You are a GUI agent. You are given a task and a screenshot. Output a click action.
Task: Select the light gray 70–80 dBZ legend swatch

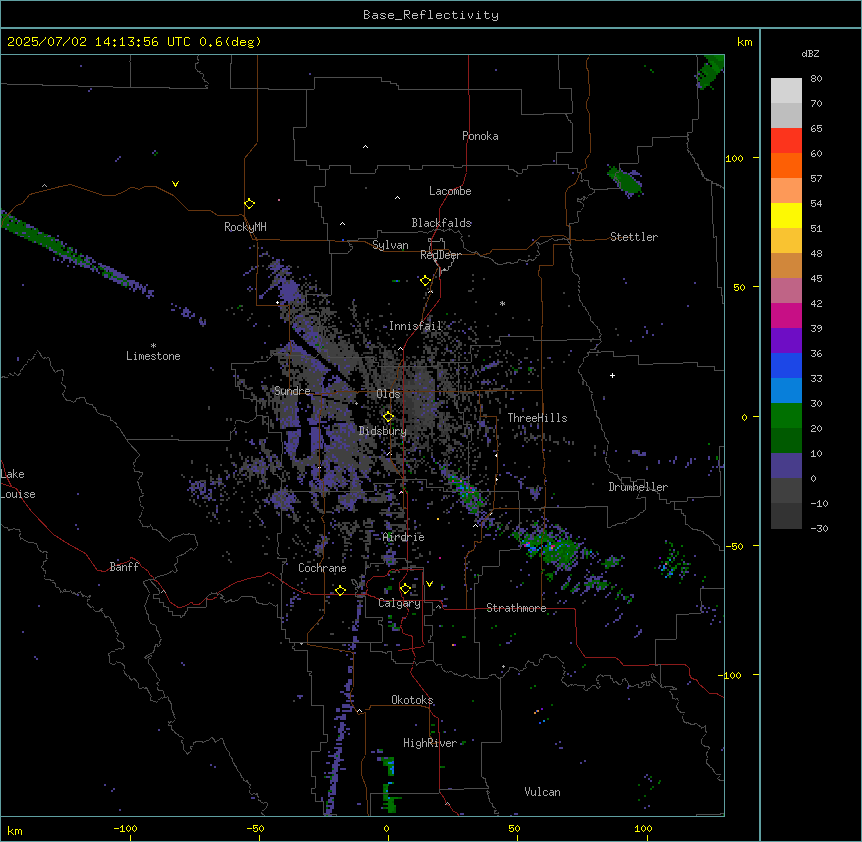click(x=786, y=91)
